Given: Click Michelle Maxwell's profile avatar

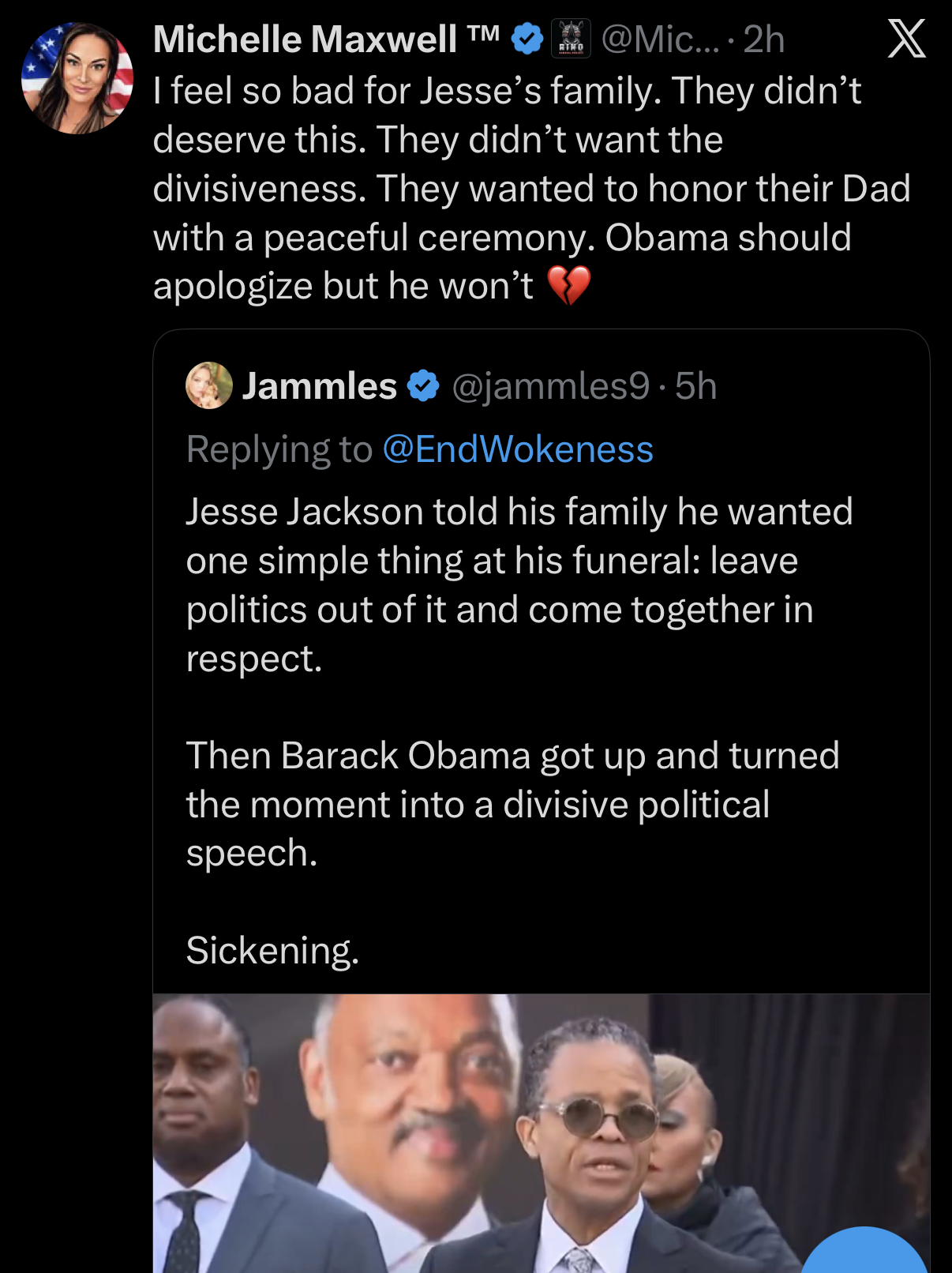Looking at the screenshot, I should [77, 78].
